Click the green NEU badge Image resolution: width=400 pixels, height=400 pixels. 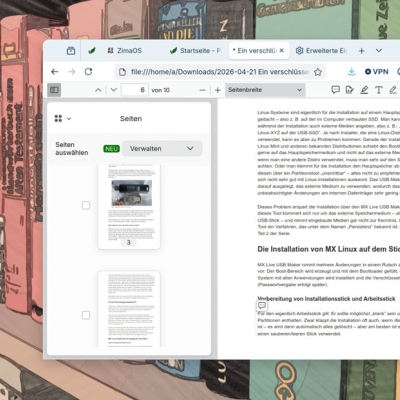click(x=111, y=149)
